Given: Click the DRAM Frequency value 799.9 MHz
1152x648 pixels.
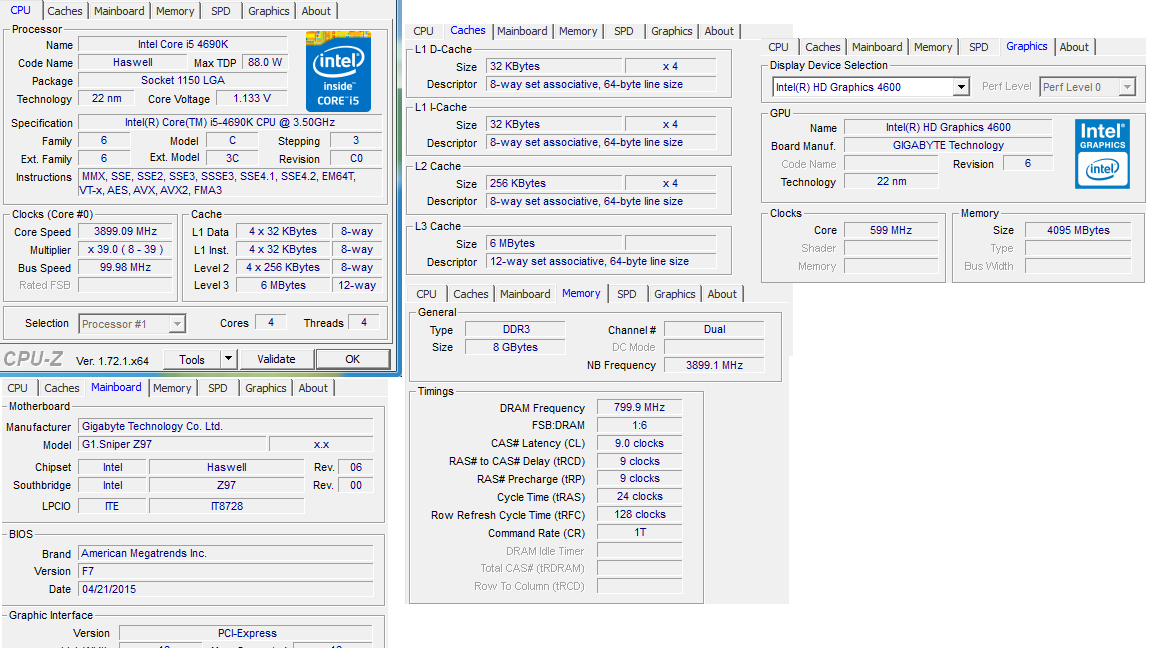Looking at the screenshot, I should coord(639,407).
